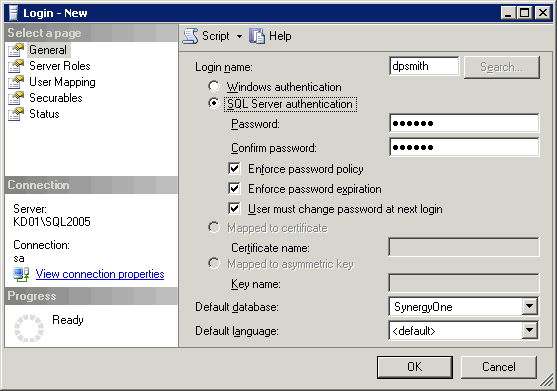Toggle User must change password checkbox
557x391 pixels.
[234, 208]
